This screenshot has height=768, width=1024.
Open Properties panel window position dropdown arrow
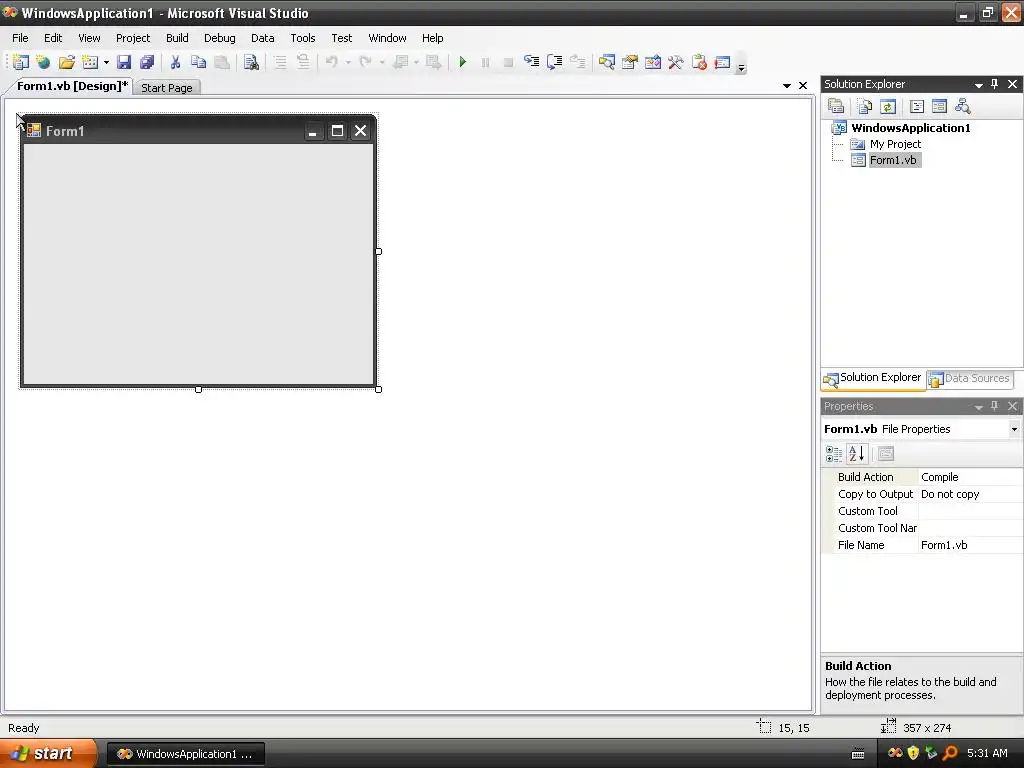(979, 407)
